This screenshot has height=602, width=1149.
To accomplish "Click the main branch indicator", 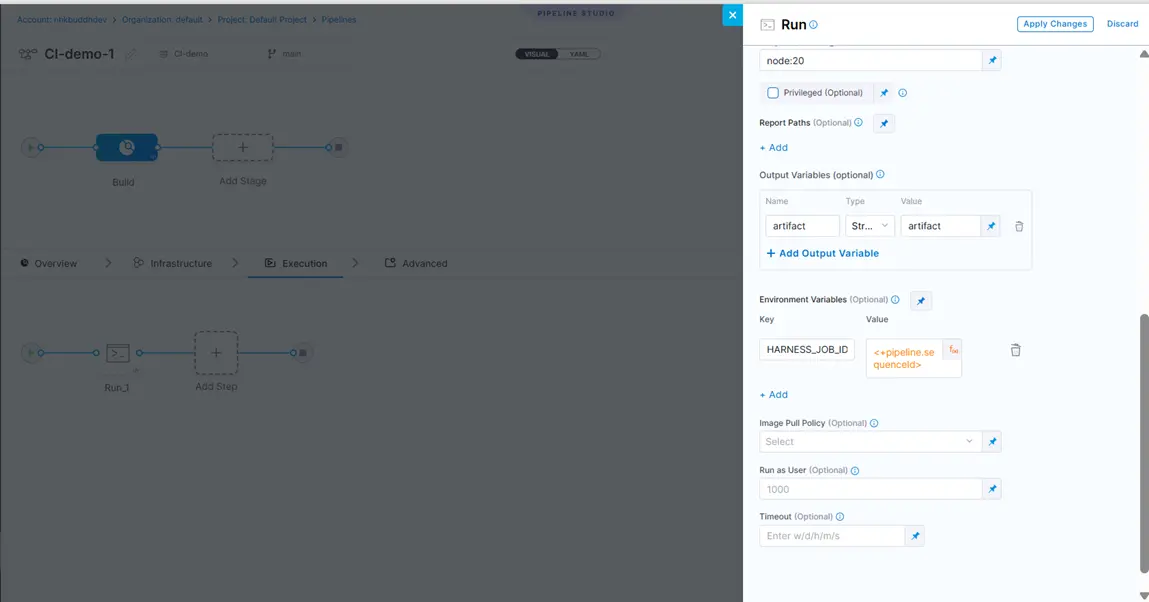I will pos(284,54).
